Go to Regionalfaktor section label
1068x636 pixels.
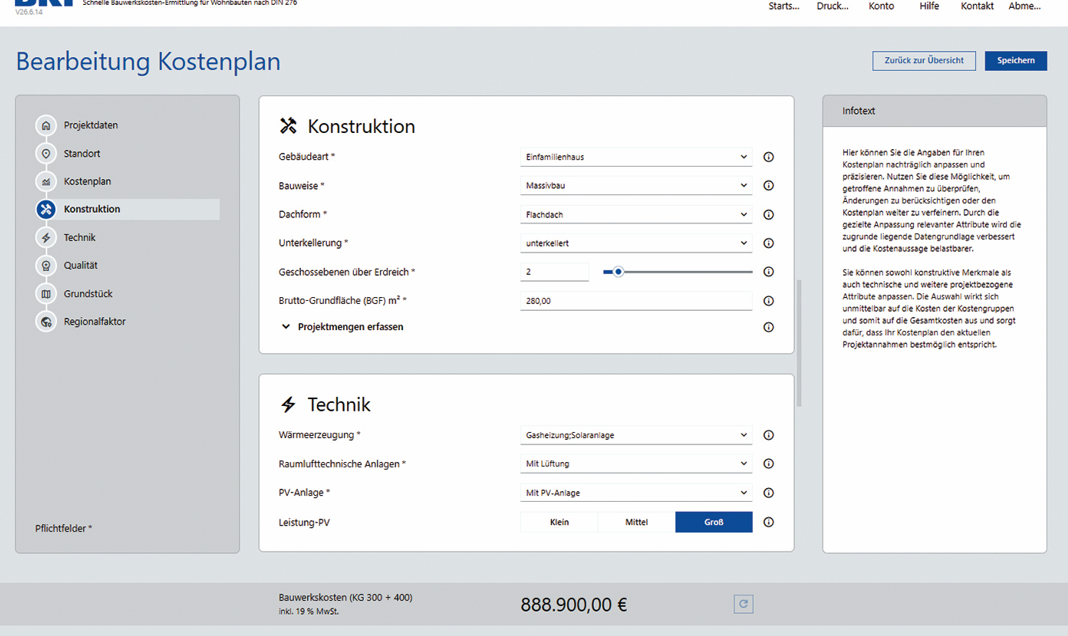95,322
